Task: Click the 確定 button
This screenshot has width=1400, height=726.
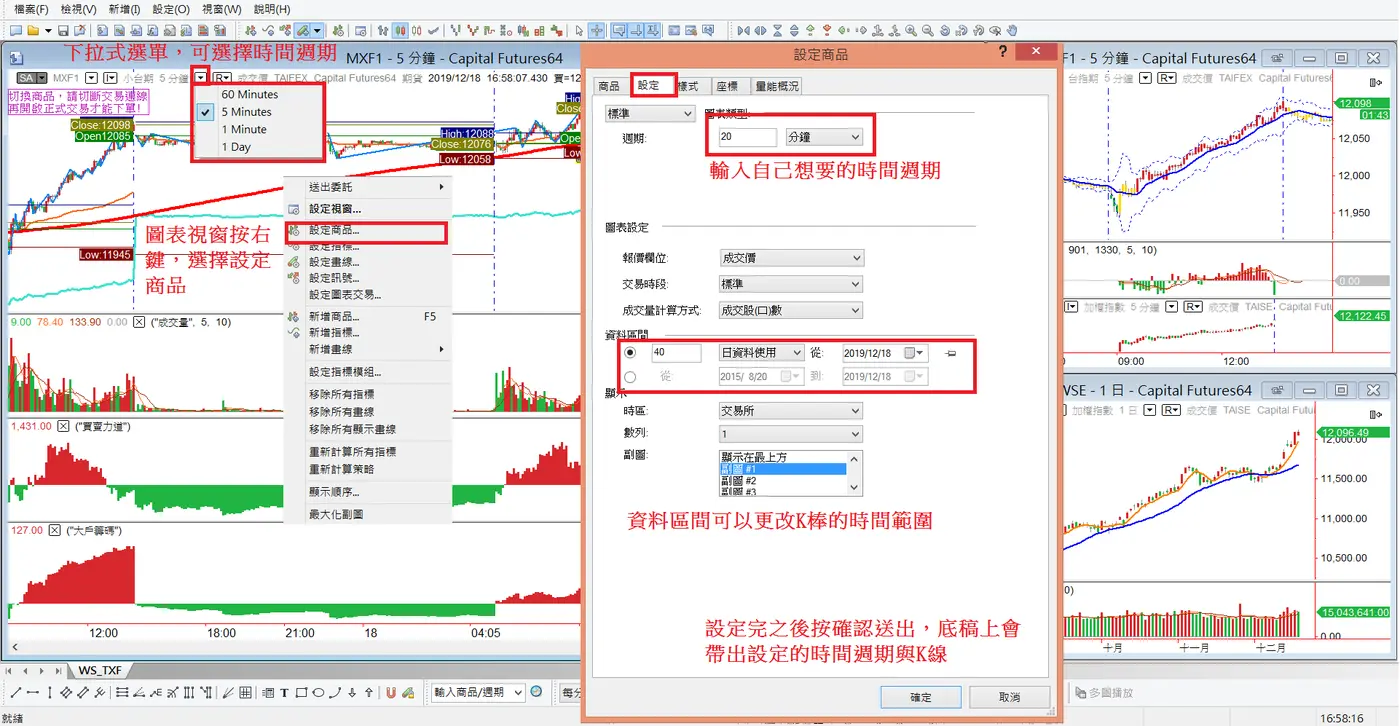Action: 921,697
